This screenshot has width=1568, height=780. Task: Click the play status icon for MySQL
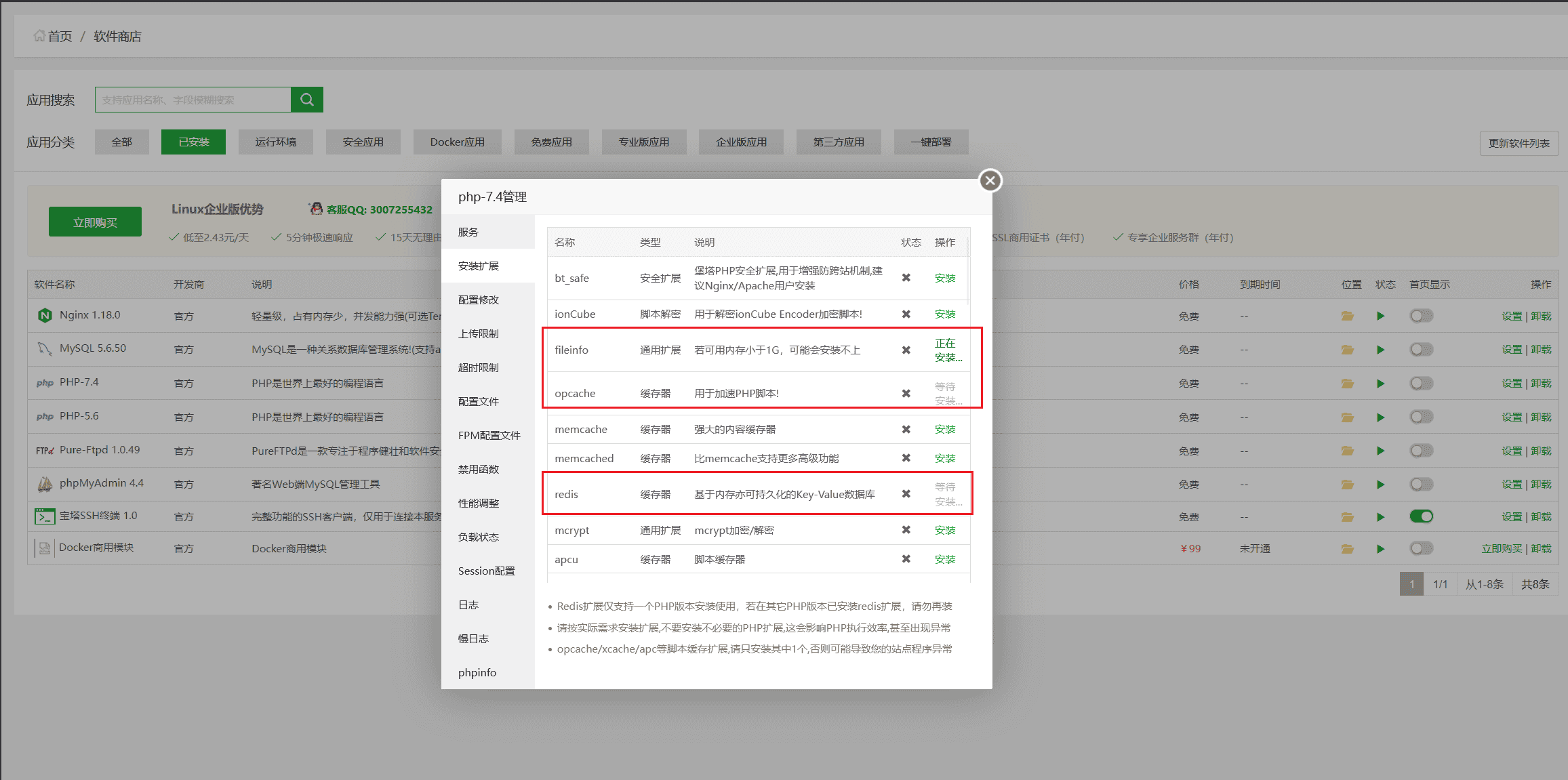1381,349
